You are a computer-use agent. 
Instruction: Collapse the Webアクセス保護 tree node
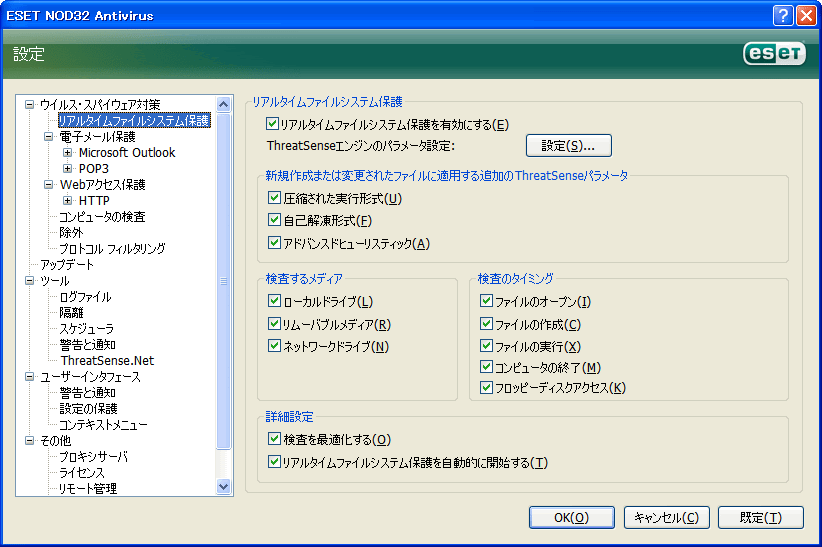pyautogui.click(x=48, y=185)
